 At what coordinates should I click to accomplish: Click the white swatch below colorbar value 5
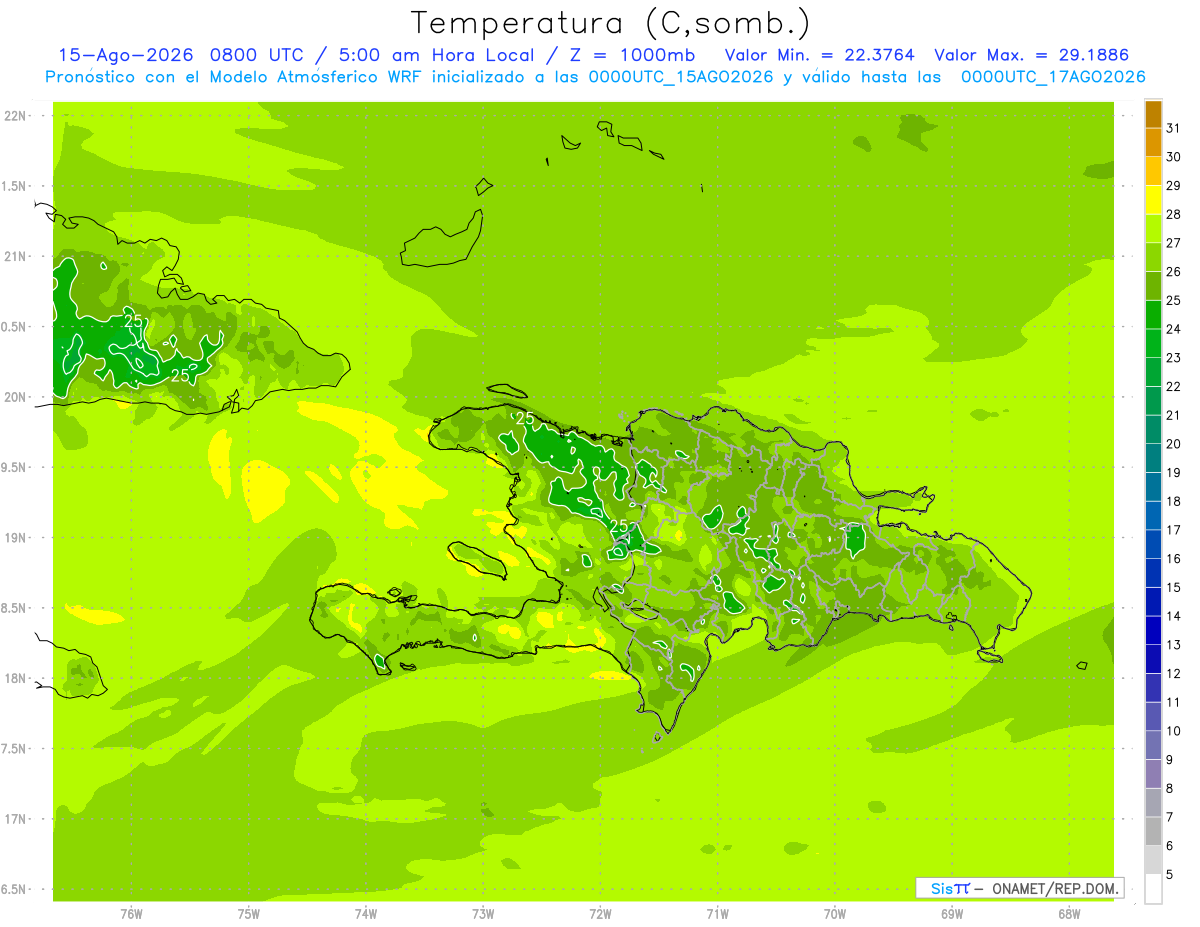(x=1153, y=888)
